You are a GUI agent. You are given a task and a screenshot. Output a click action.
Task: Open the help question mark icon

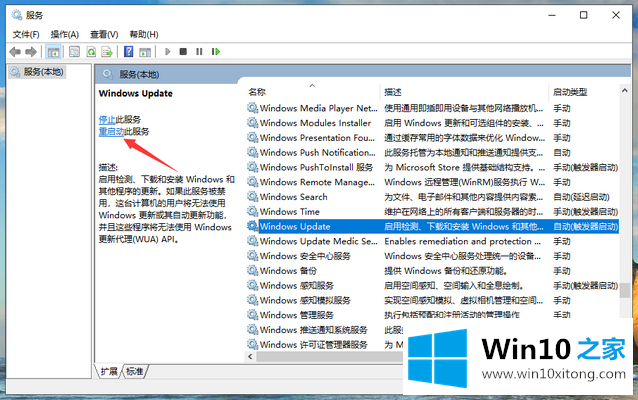click(129, 52)
